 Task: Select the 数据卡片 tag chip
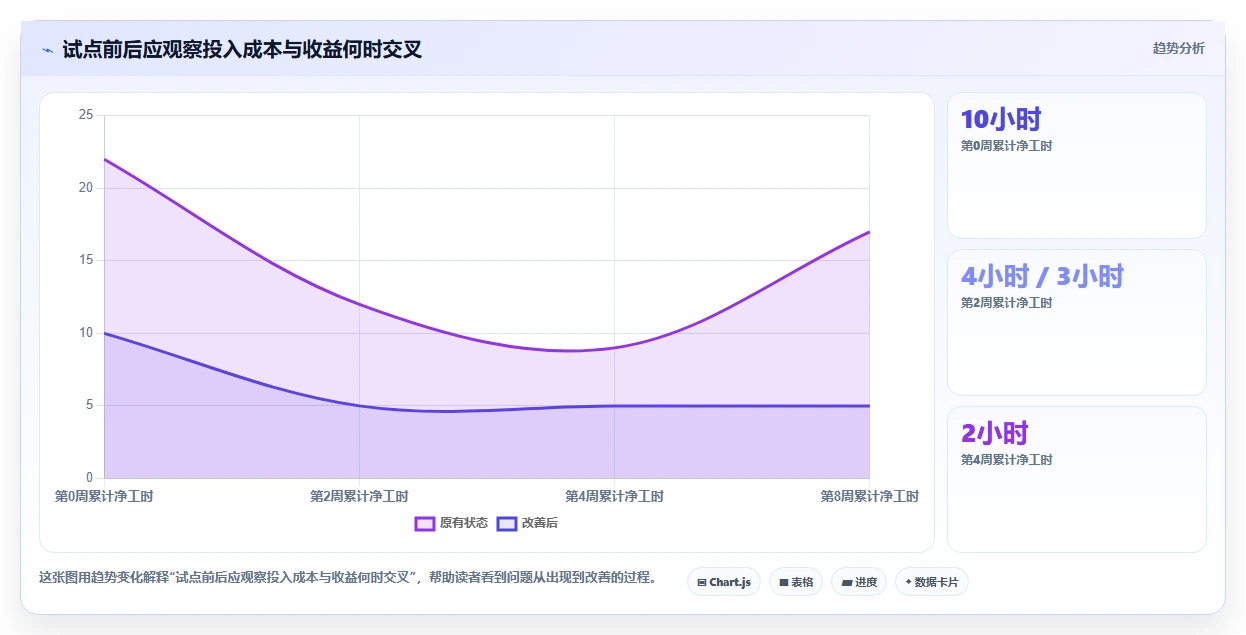931,582
